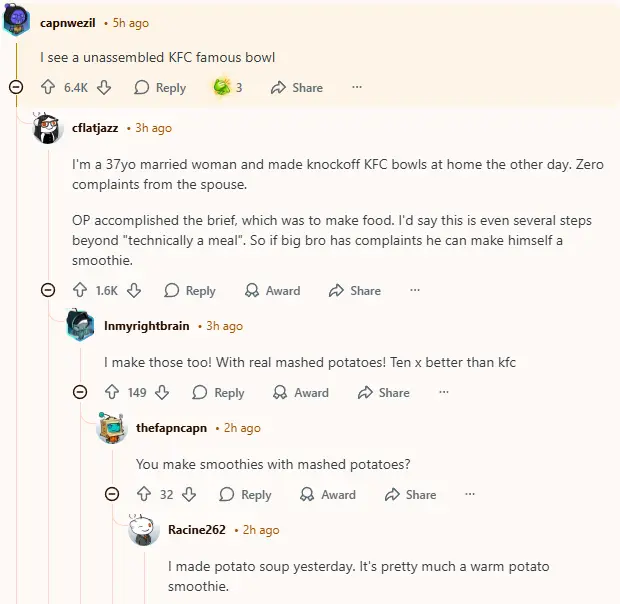620x604 pixels.
Task: Award cflatjazz's comment
Action: click(x=273, y=291)
